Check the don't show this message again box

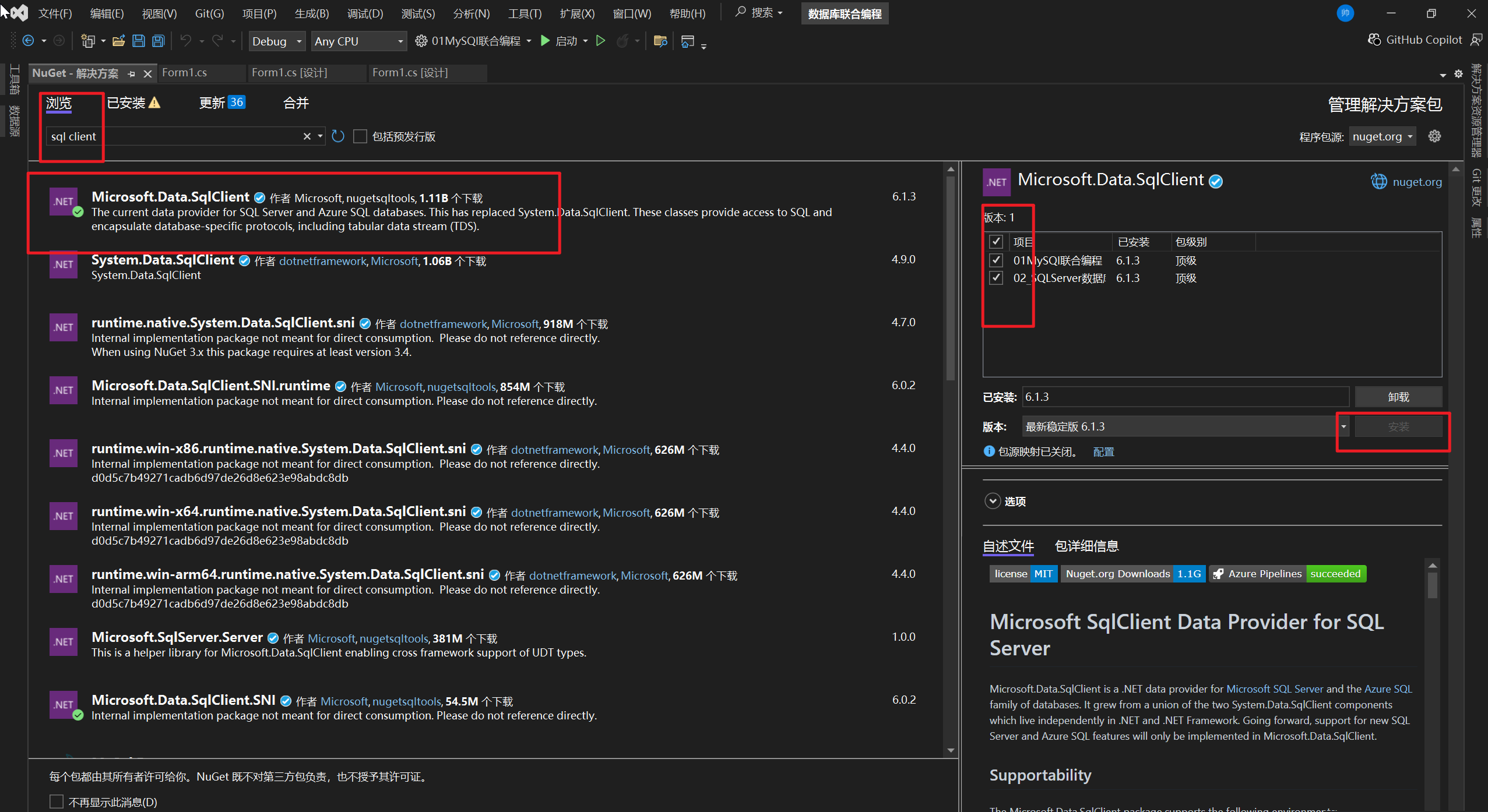point(57,802)
